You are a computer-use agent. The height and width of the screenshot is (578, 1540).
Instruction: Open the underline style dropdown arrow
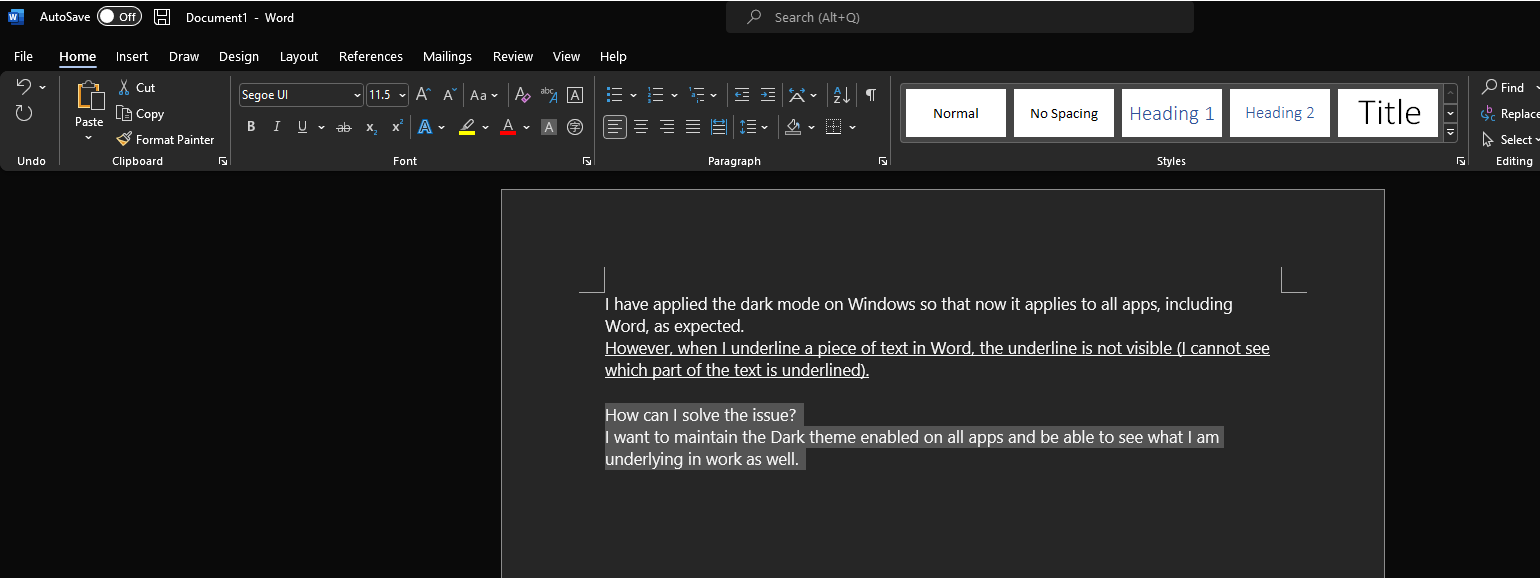tap(322, 127)
